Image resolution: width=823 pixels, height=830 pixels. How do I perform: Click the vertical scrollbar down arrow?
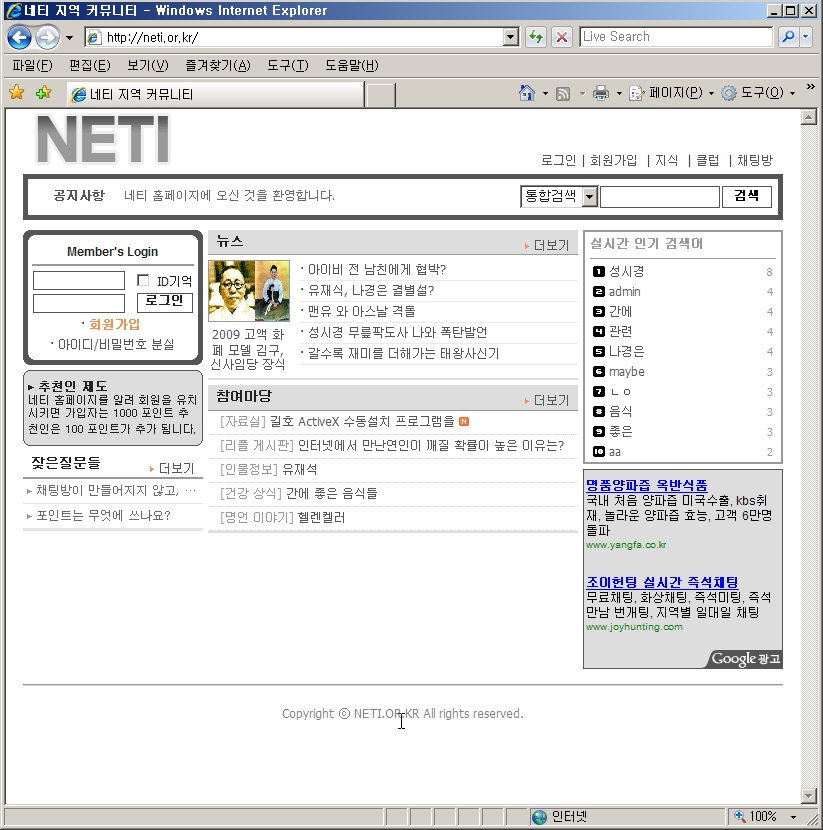(x=809, y=796)
